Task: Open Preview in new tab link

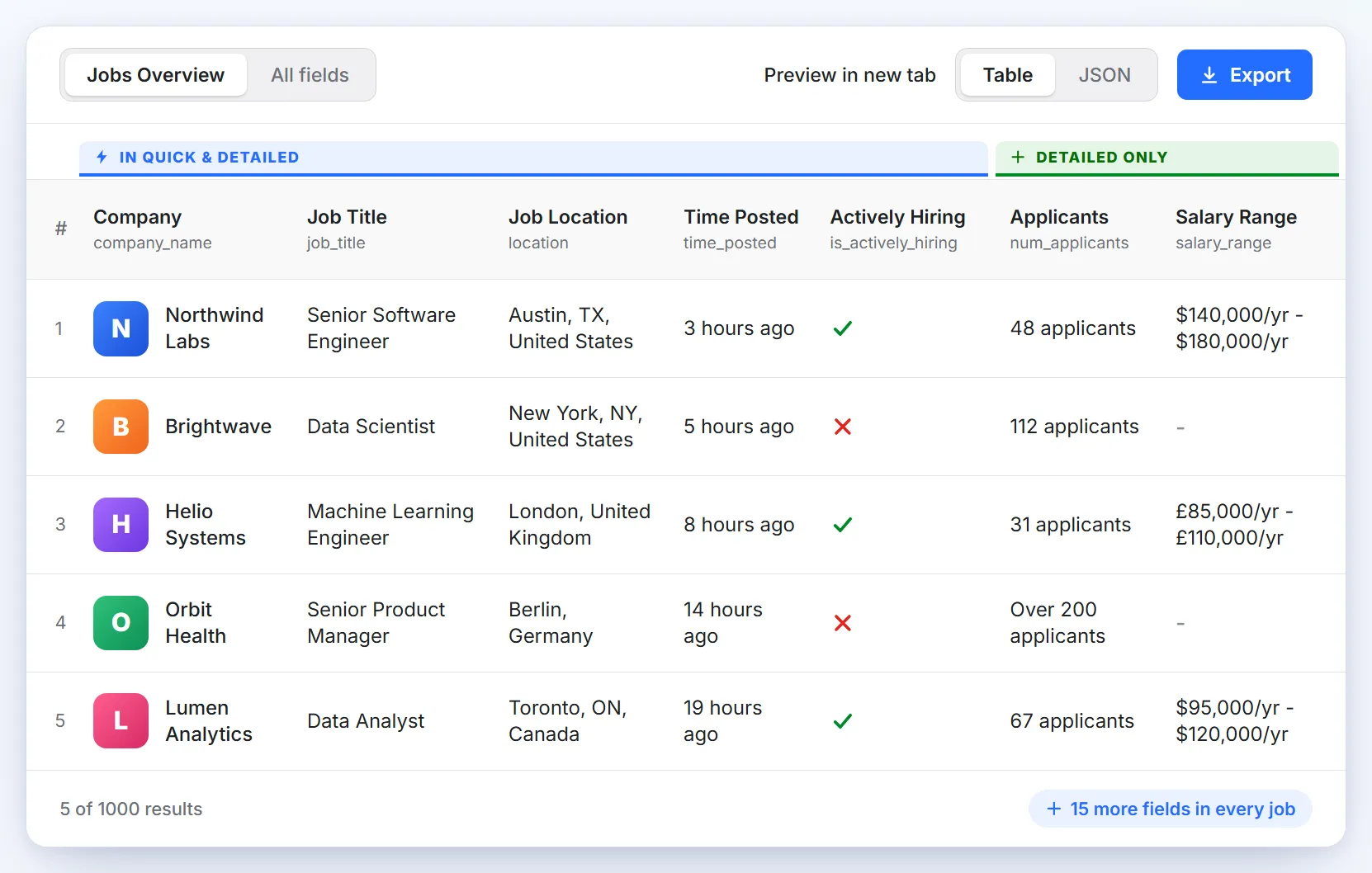Action: click(849, 75)
